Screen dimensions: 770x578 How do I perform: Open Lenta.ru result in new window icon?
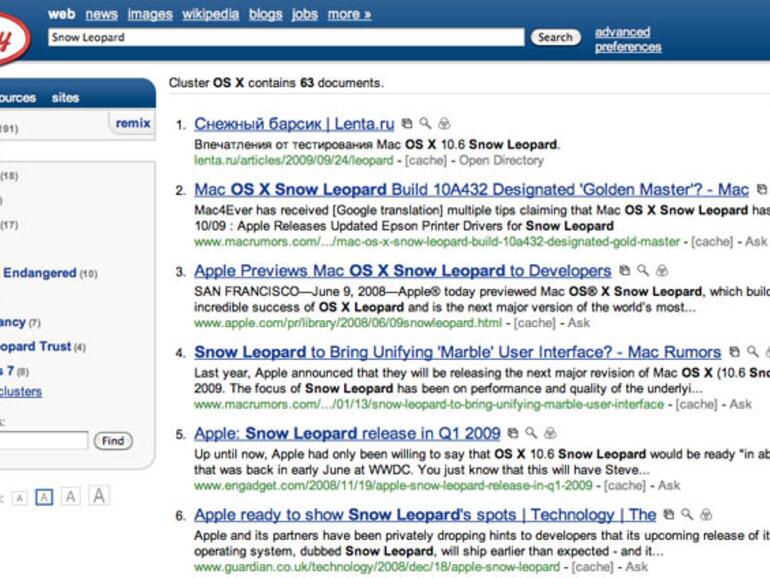point(407,124)
